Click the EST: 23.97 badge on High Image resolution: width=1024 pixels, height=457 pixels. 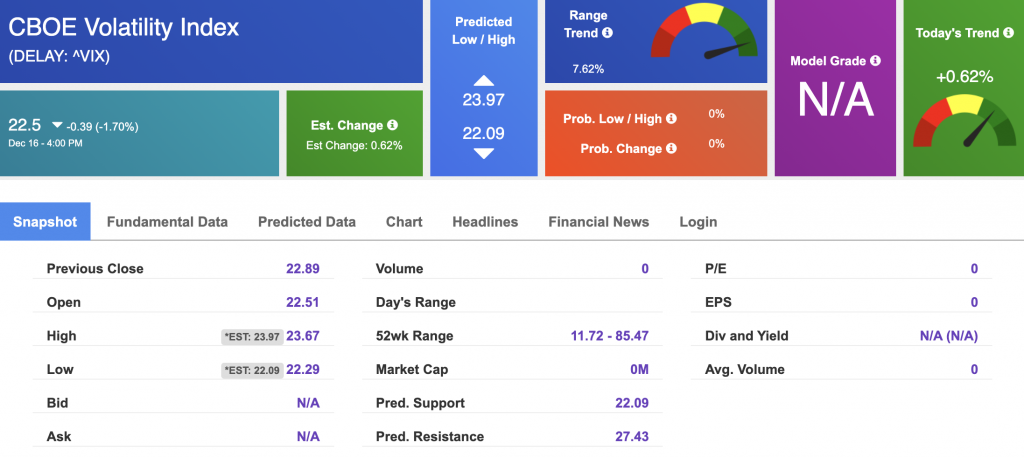pyautogui.click(x=251, y=337)
